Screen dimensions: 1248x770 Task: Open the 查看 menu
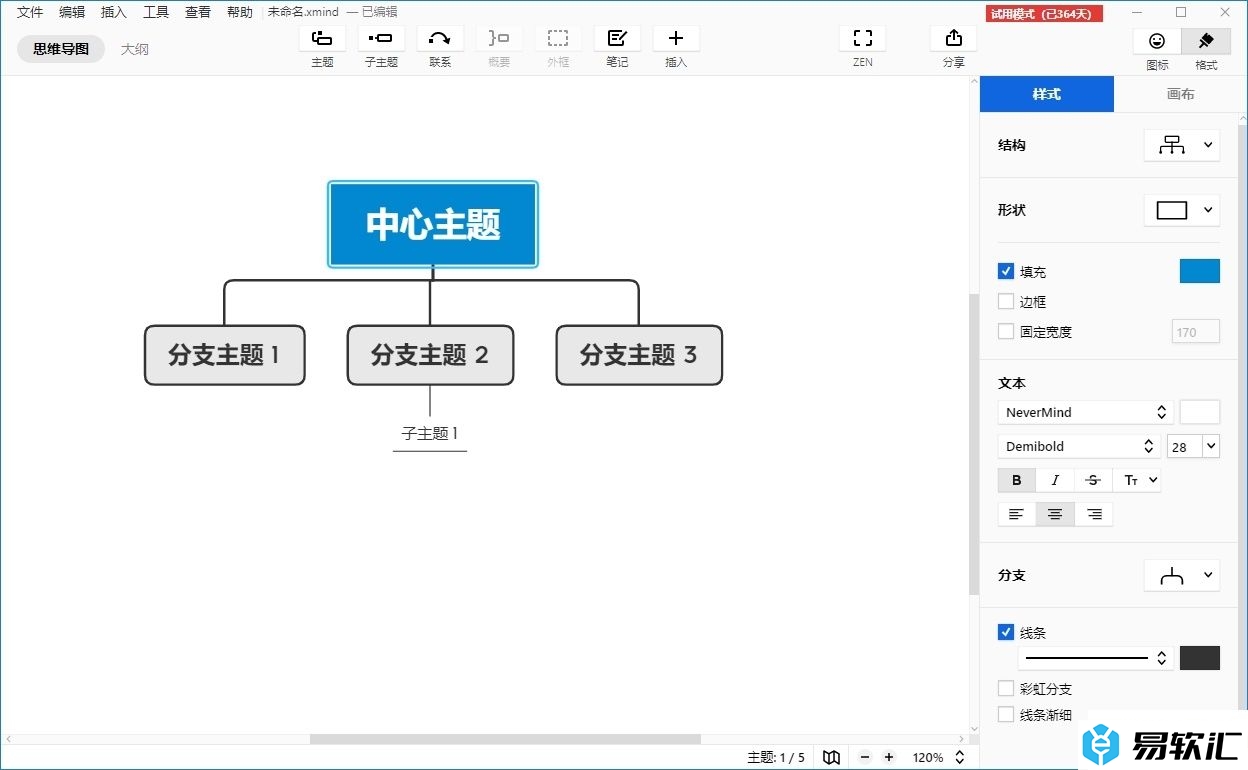(198, 12)
